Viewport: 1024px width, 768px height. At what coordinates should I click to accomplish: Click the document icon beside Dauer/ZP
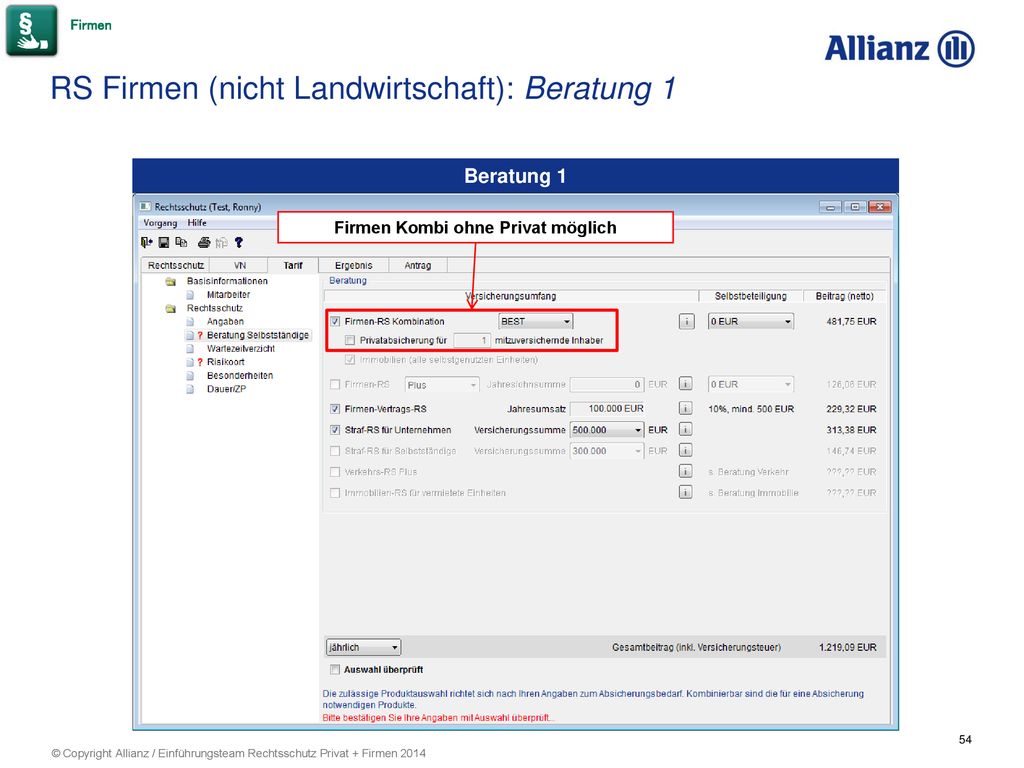click(190, 389)
